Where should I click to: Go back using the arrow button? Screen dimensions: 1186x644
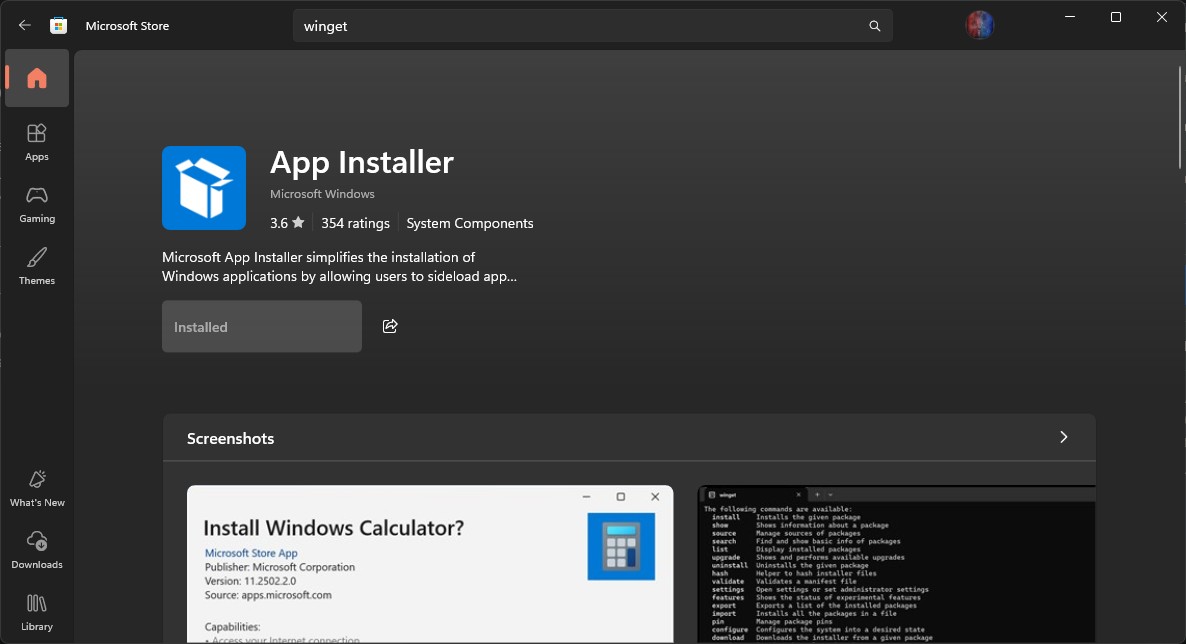point(24,25)
